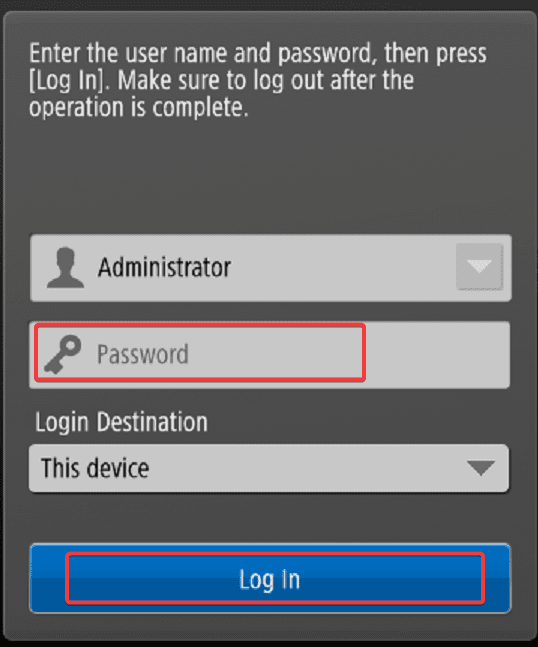Click the instruction message at the top
538x647 pixels.
[x=258, y=80]
